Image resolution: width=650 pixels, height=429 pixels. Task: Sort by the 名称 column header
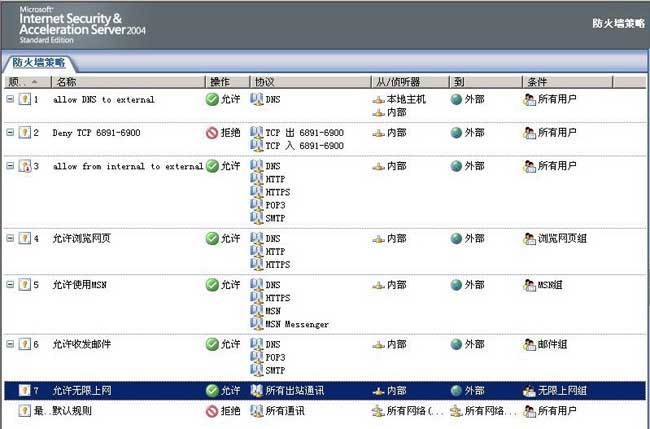(x=66, y=81)
